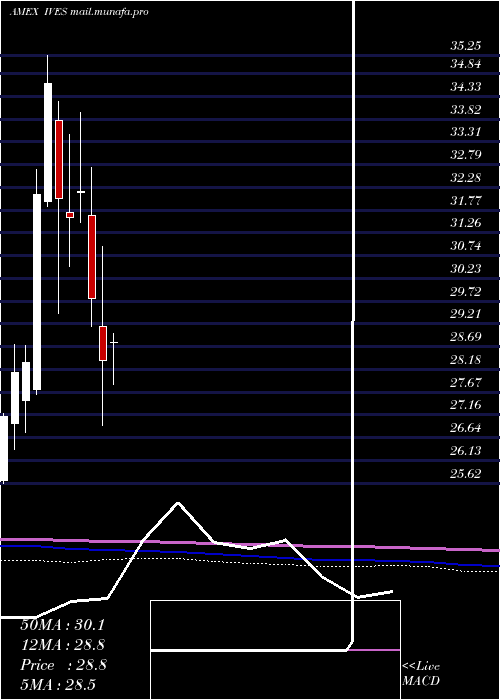500x700 pixels.
Task: Click the 28.69 price axis label
Action: click(466, 337)
